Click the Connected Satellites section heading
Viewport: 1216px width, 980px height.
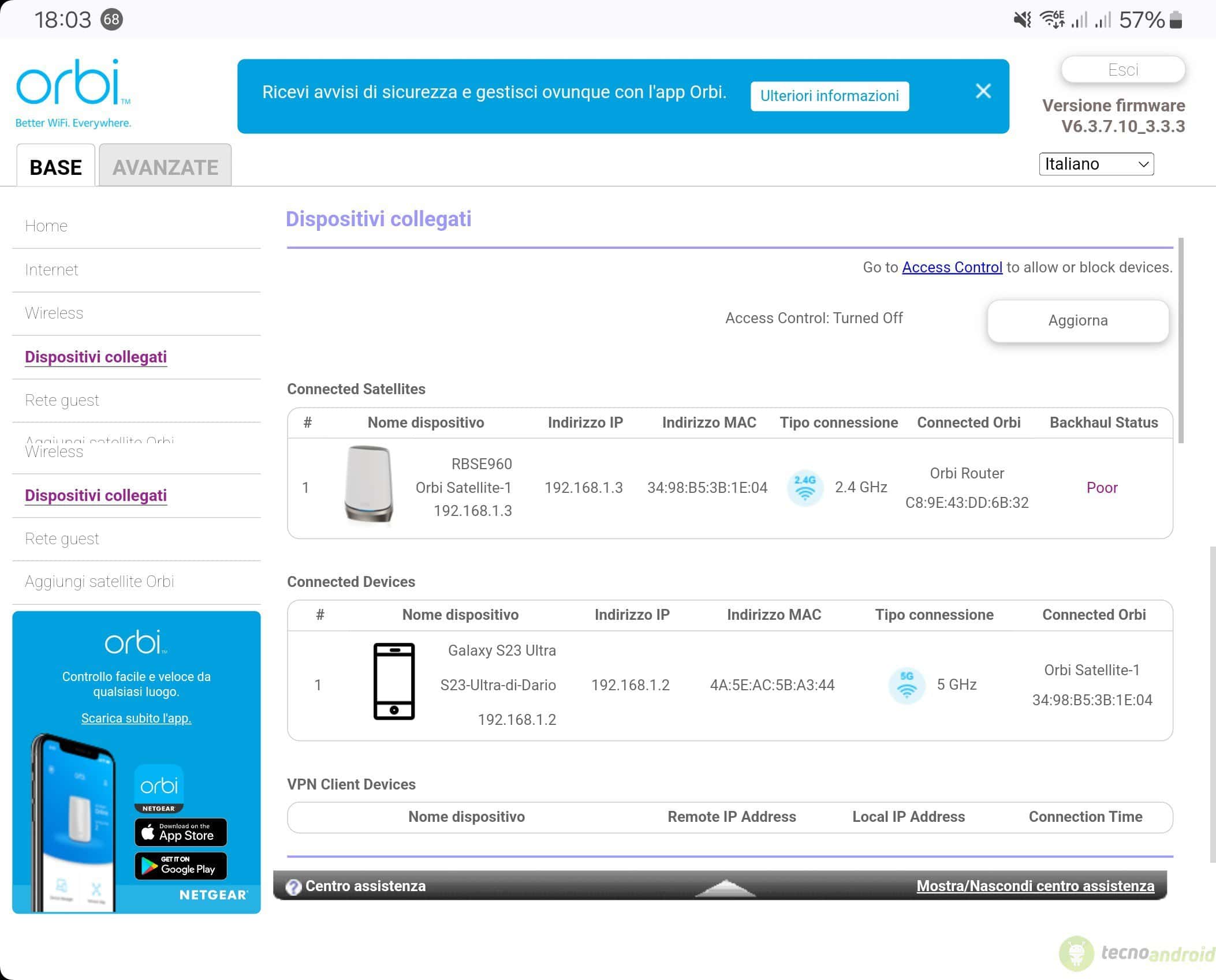coord(356,389)
